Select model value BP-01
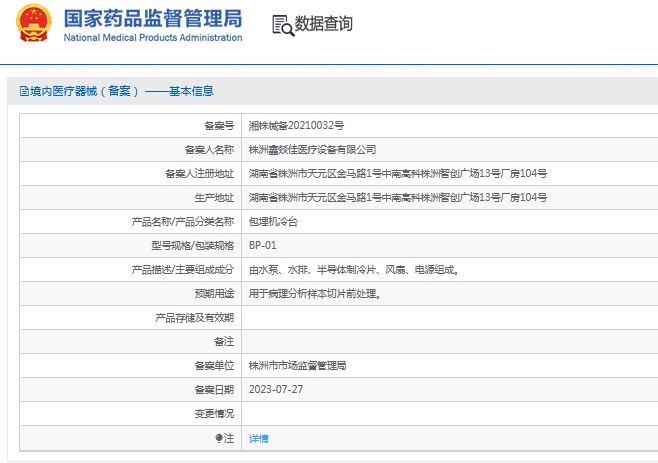This screenshot has height=463, width=658. tap(263, 246)
